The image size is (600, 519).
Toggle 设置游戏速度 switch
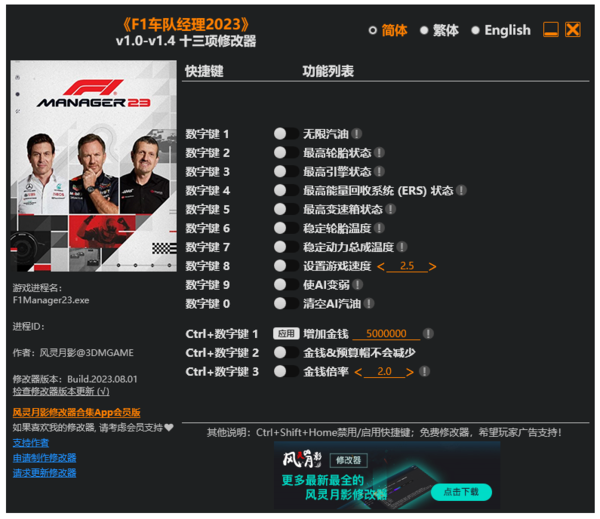pyautogui.click(x=286, y=266)
